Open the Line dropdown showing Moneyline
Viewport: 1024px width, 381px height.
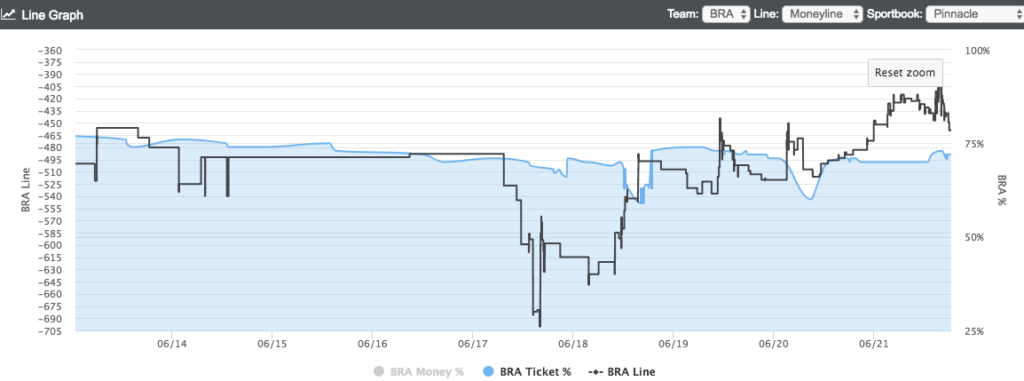823,14
